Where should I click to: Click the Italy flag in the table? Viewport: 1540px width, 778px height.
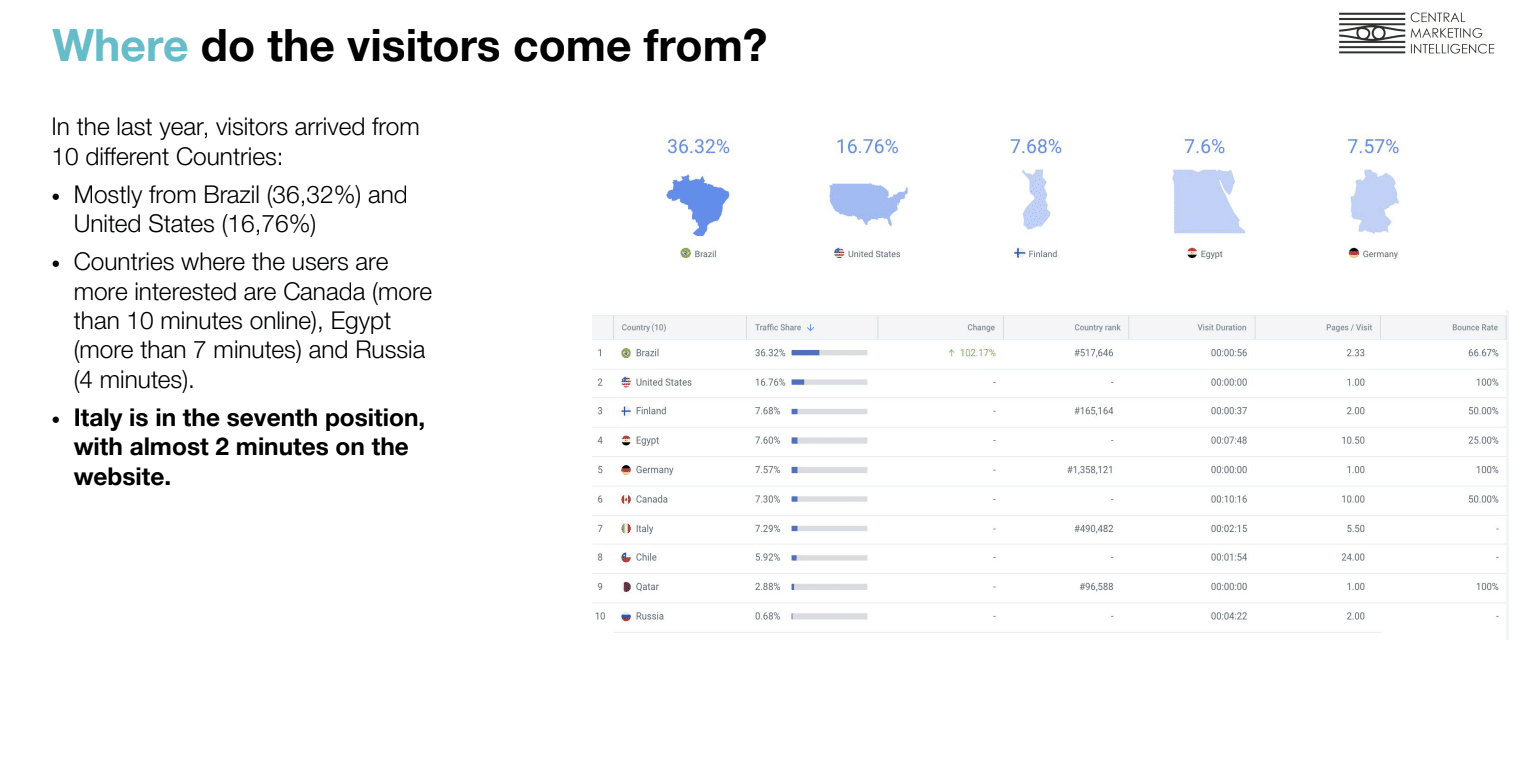pos(626,528)
